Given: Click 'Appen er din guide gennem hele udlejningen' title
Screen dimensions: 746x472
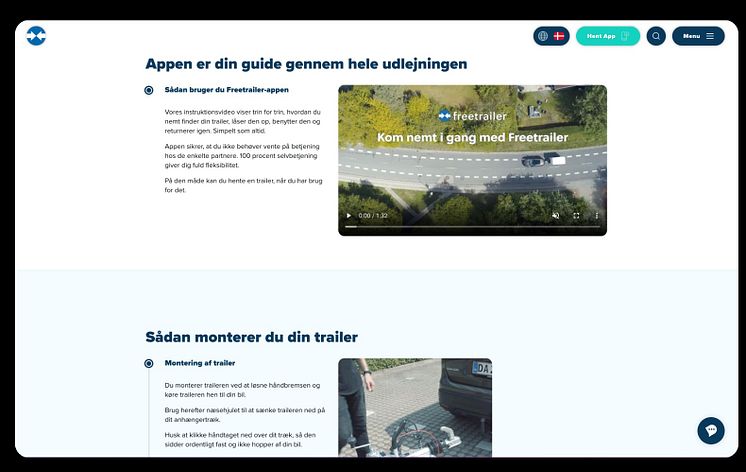Looking at the screenshot, I should (306, 64).
